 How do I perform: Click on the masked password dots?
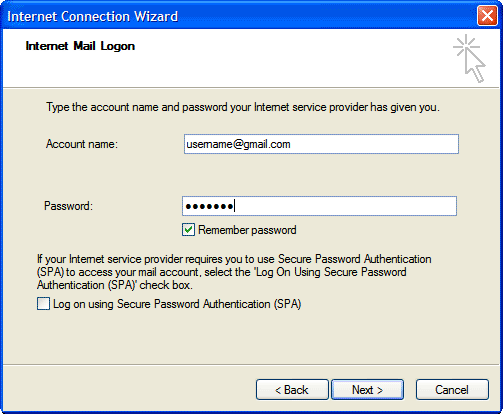point(209,207)
